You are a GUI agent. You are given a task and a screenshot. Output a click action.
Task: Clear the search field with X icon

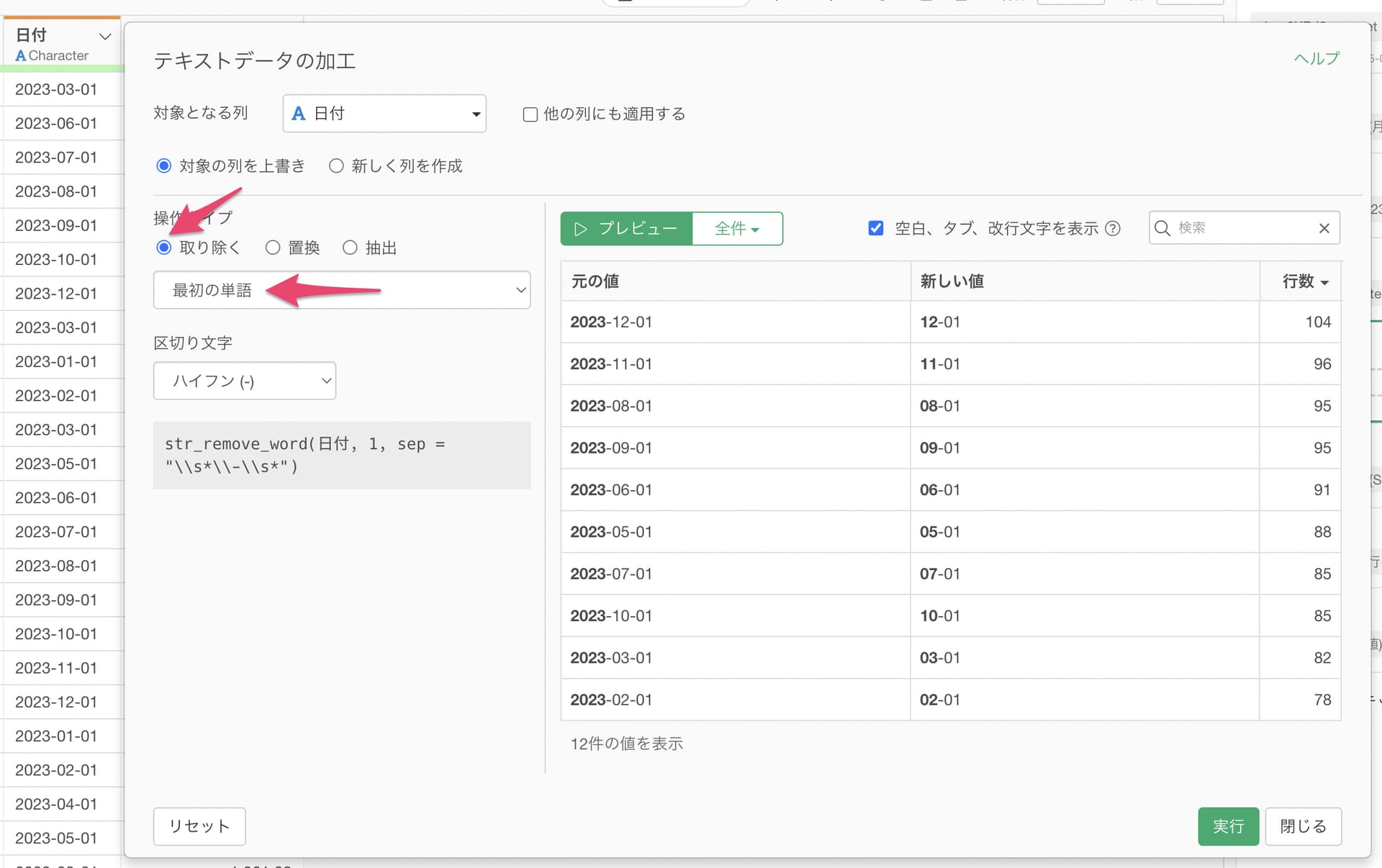pyautogui.click(x=1324, y=228)
